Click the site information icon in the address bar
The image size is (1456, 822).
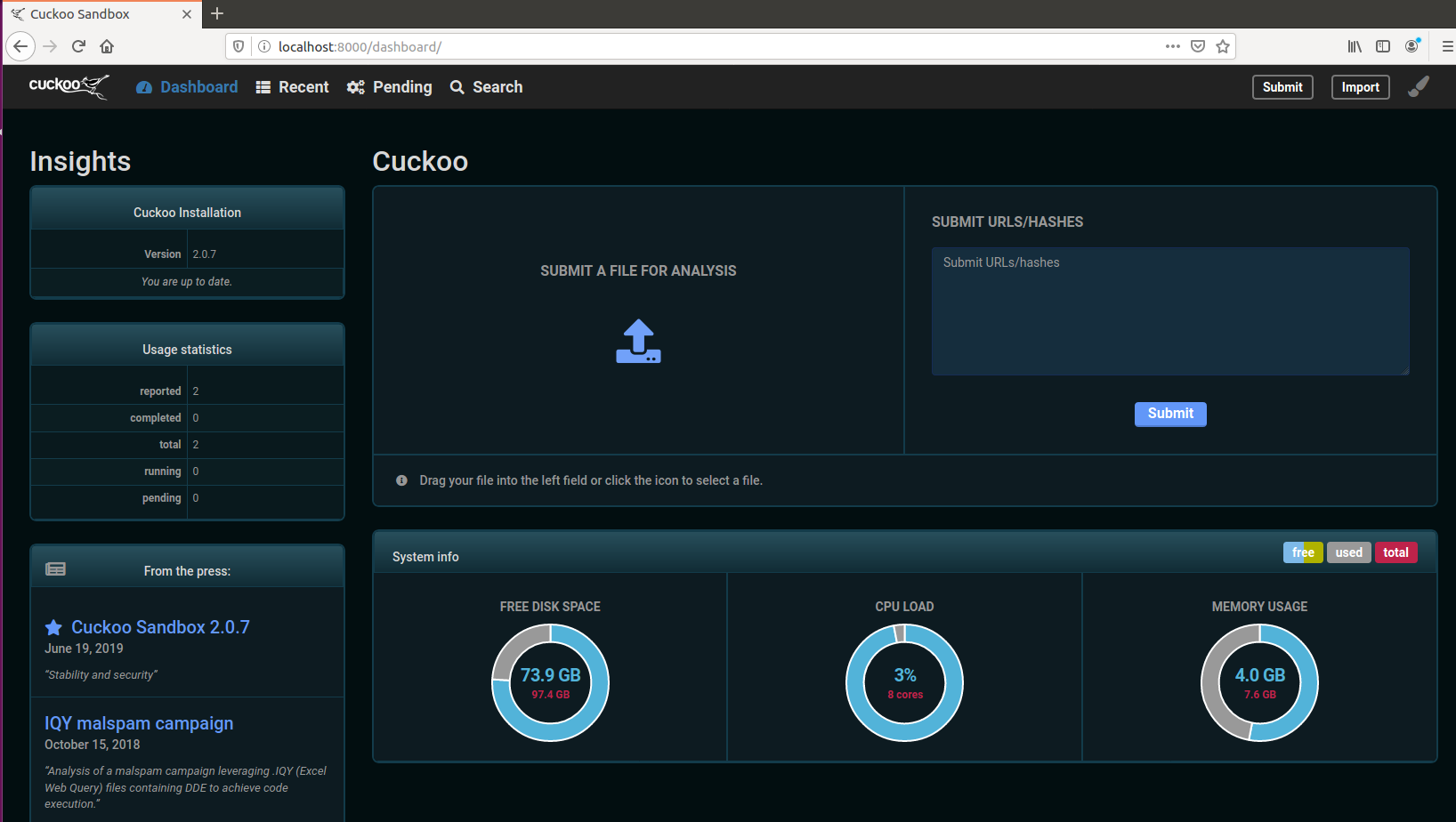(x=264, y=46)
